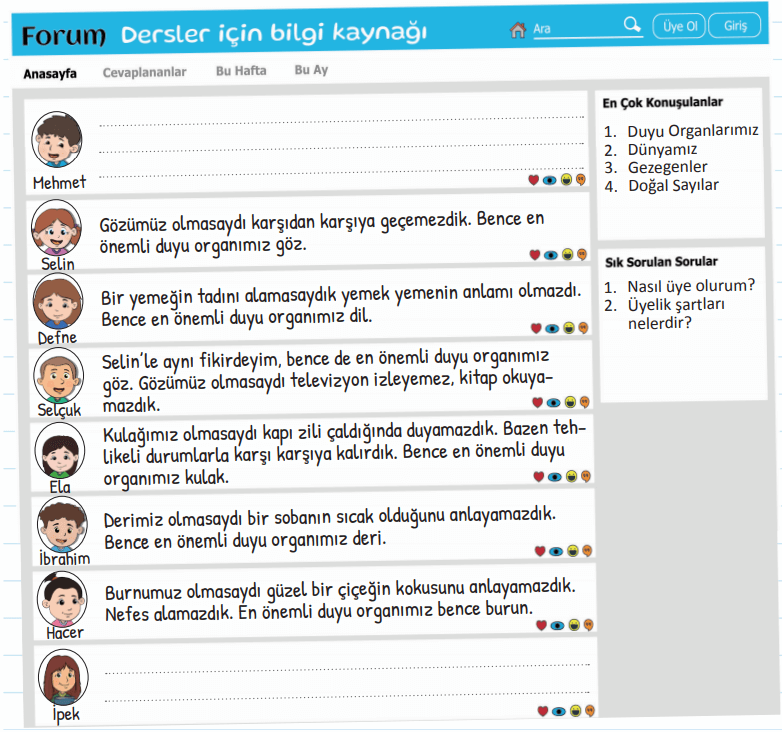
Task: Click smiley emoji on Ela's post
Action: (572, 476)
